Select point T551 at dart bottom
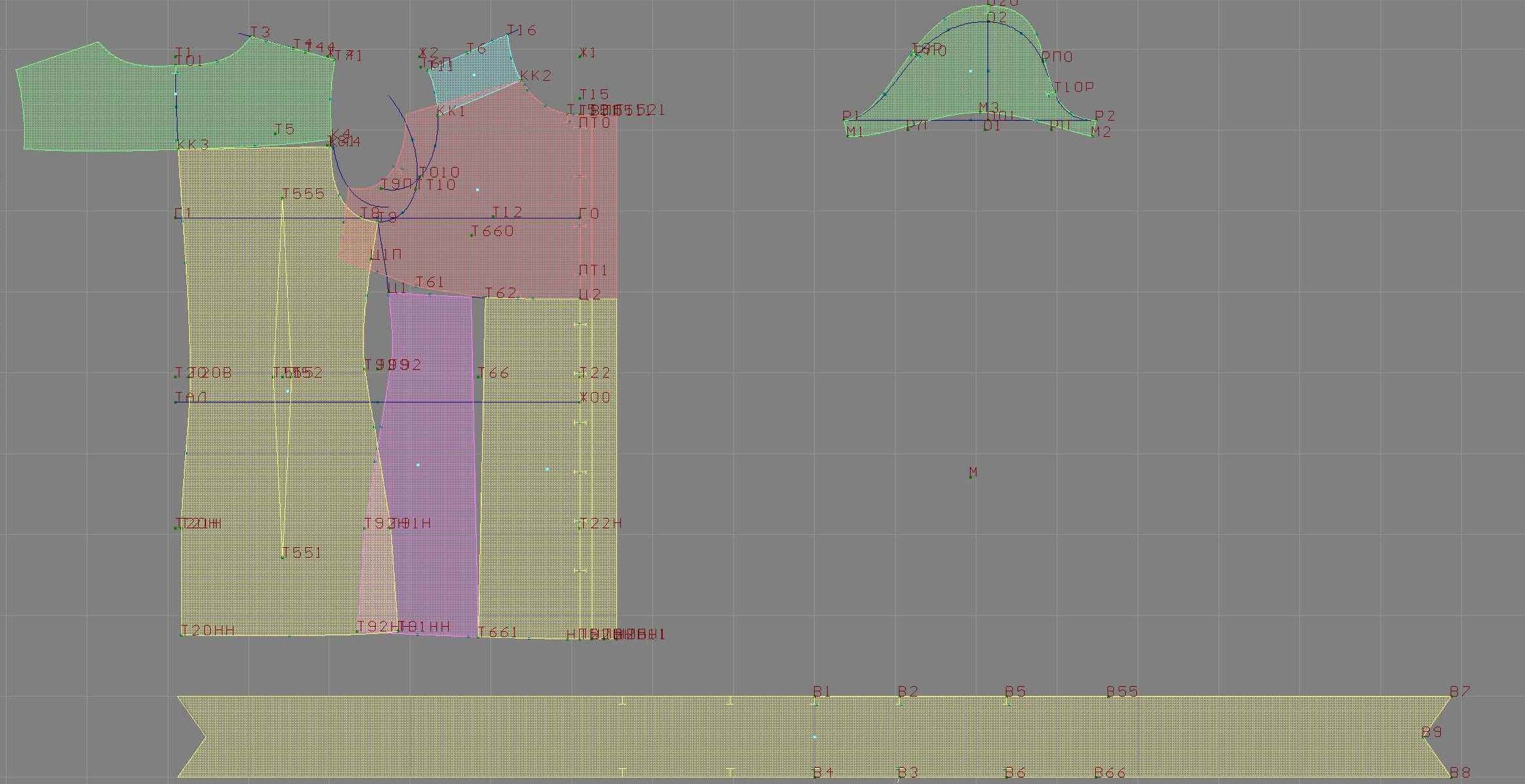The height and width of the screenshot is (784, 1525). (x=282, y=557)
